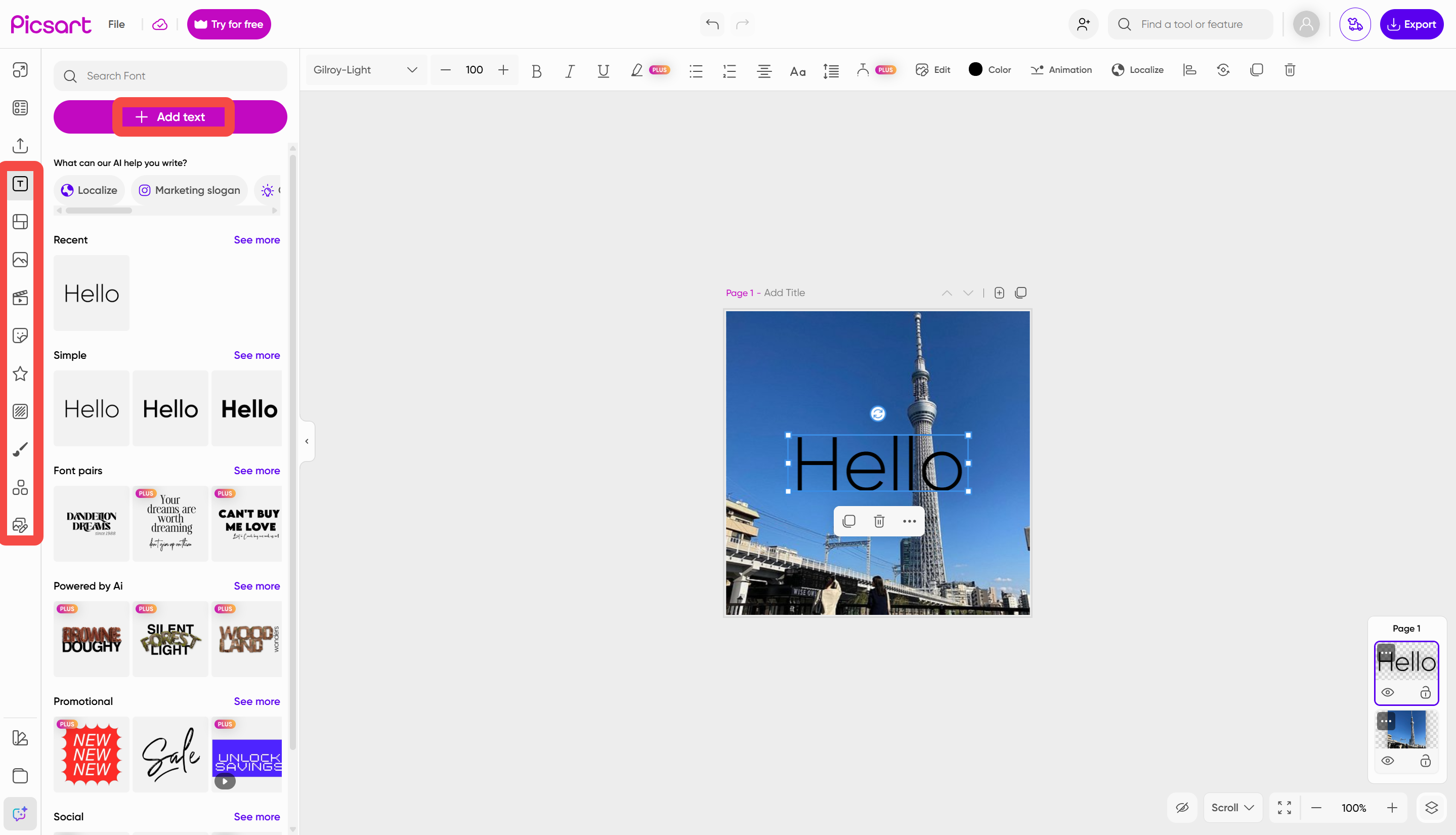
Task: Hide the Hello text layer in Page 1 panel
Action: click(1388, 692)
